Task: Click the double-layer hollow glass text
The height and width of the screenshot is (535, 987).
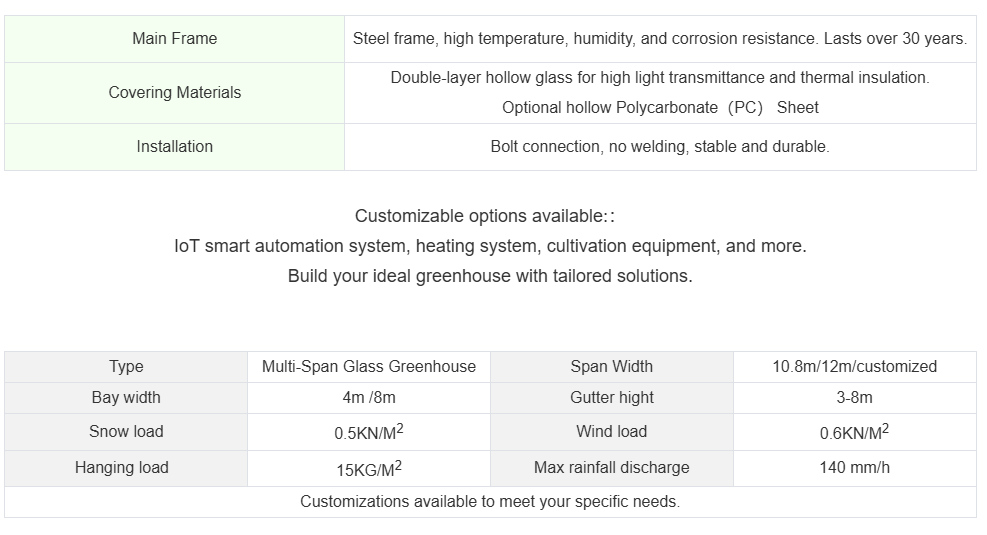Action: tap(659, 78)
